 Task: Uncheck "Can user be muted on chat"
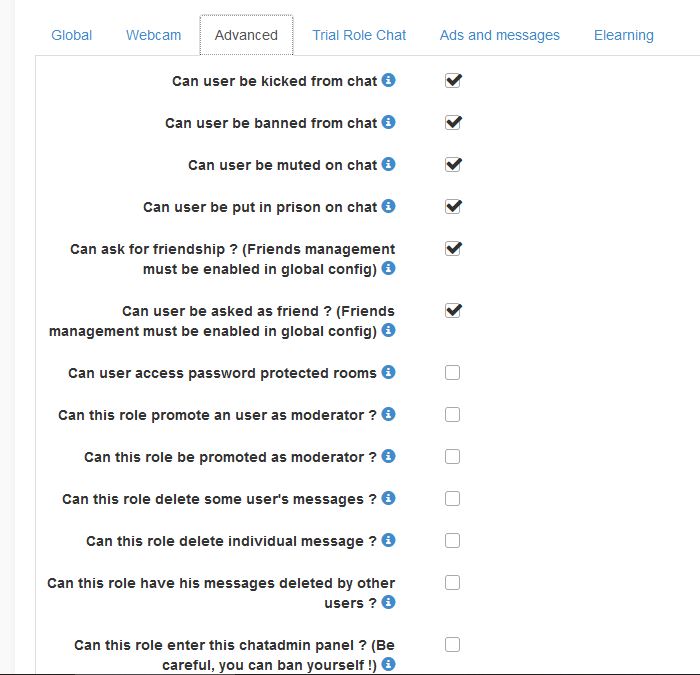coord(453,165)
